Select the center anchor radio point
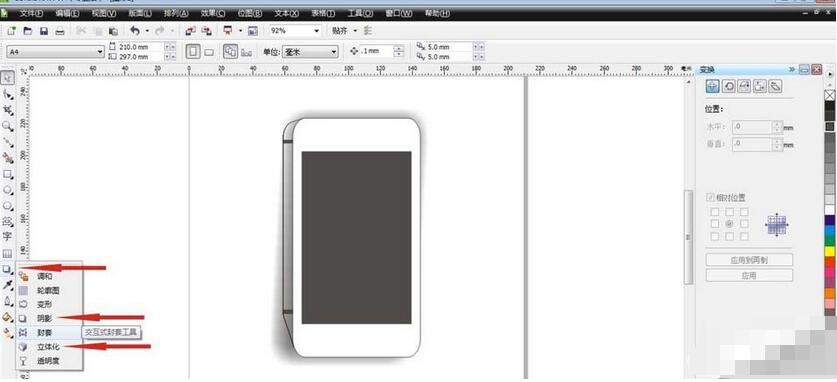The height and width of the screenshot is (382, 837). tap(729, 224)
